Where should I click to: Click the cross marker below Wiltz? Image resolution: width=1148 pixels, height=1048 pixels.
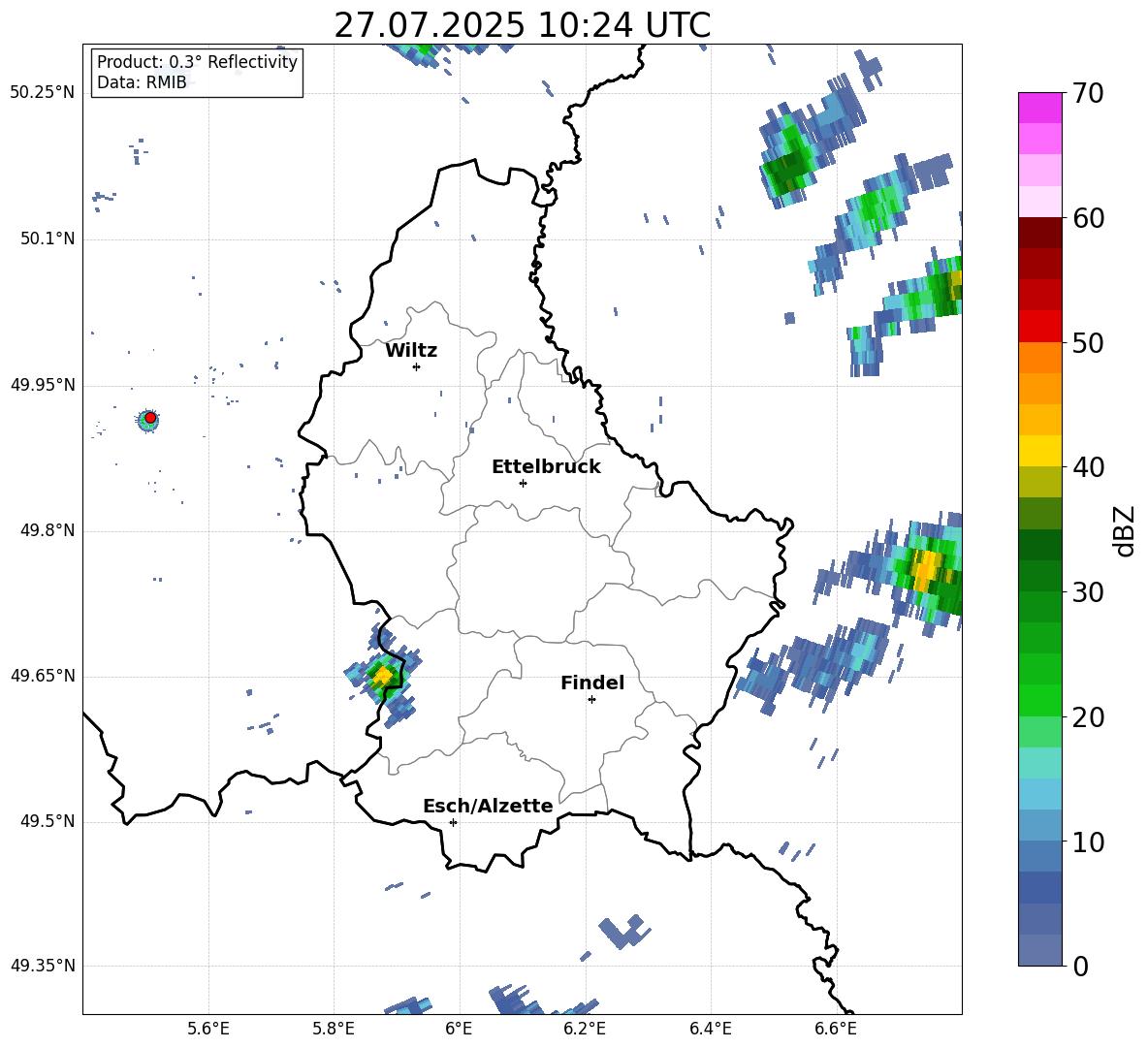(416, 366)
